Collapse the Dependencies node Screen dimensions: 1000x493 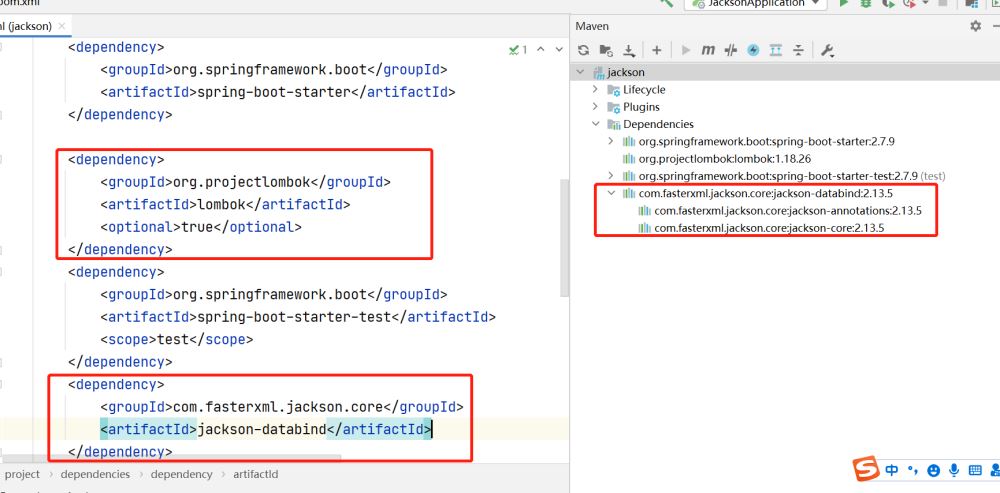coord(595,124)
